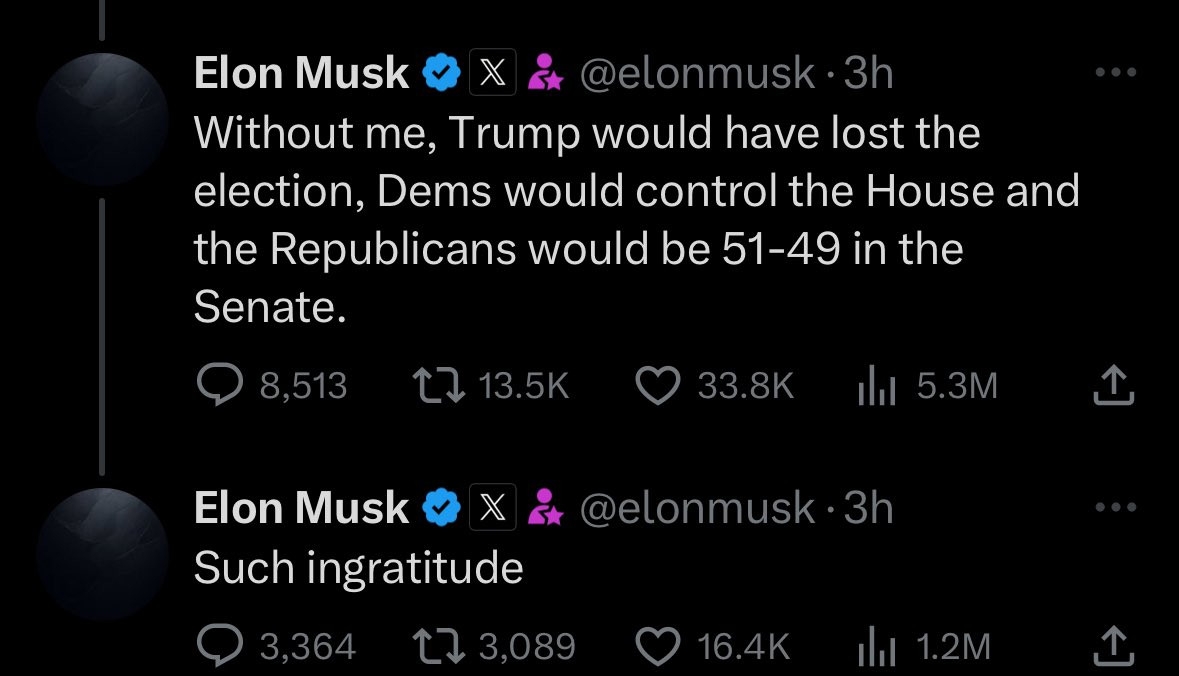Reply to the "Such ingratitude" tweet
Image resolution: width=1179 pixels, height=676 pixels.
click(213, 647)
